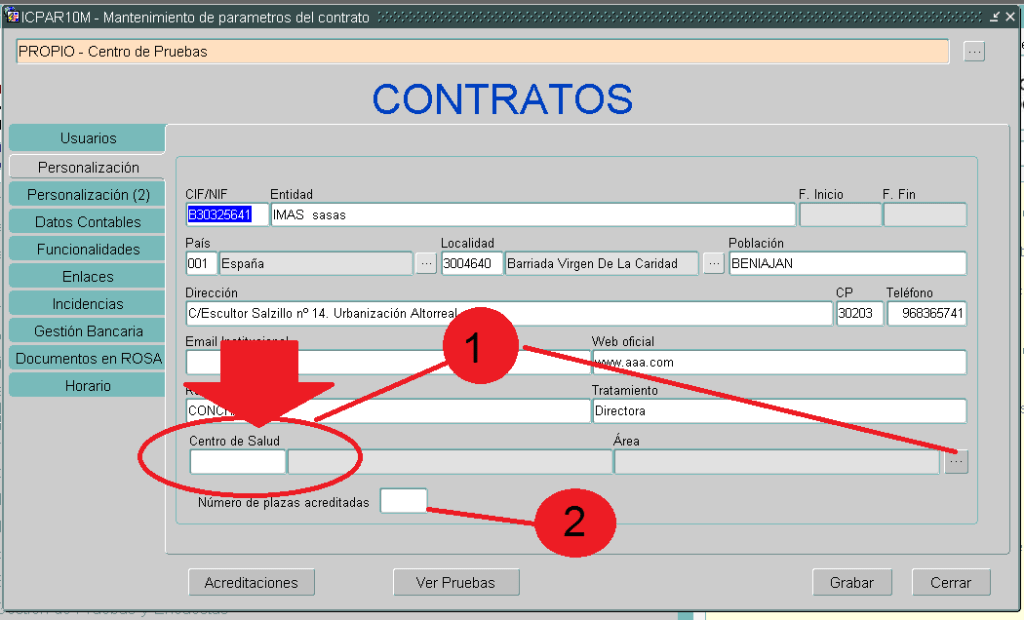Open the ellipsis button beside PROPIO centro field
Image resolution: width=1024 pixels, height=620 pixels.
point(974,52)
